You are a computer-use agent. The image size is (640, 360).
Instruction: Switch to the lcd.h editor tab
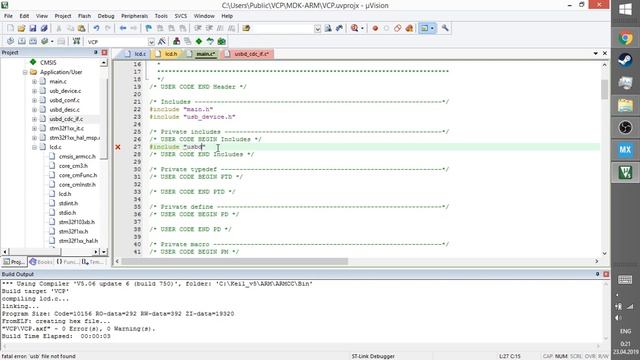(167, 54)
